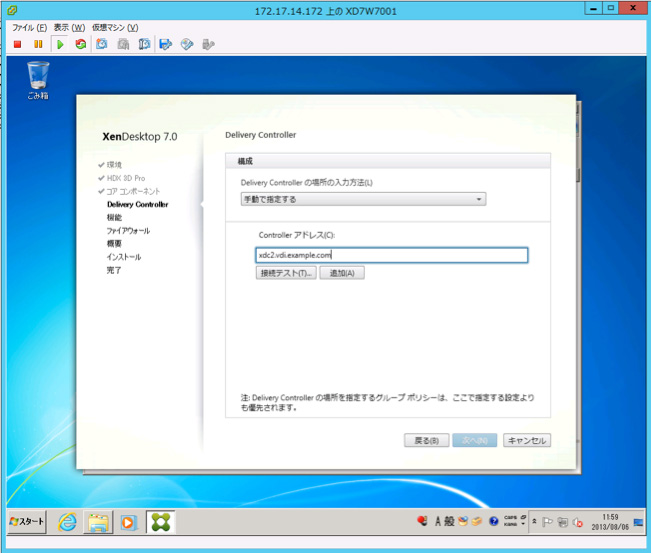Click the IME pad icon in language bar
Screen dimensions: 652x554
tap(463, 521)
